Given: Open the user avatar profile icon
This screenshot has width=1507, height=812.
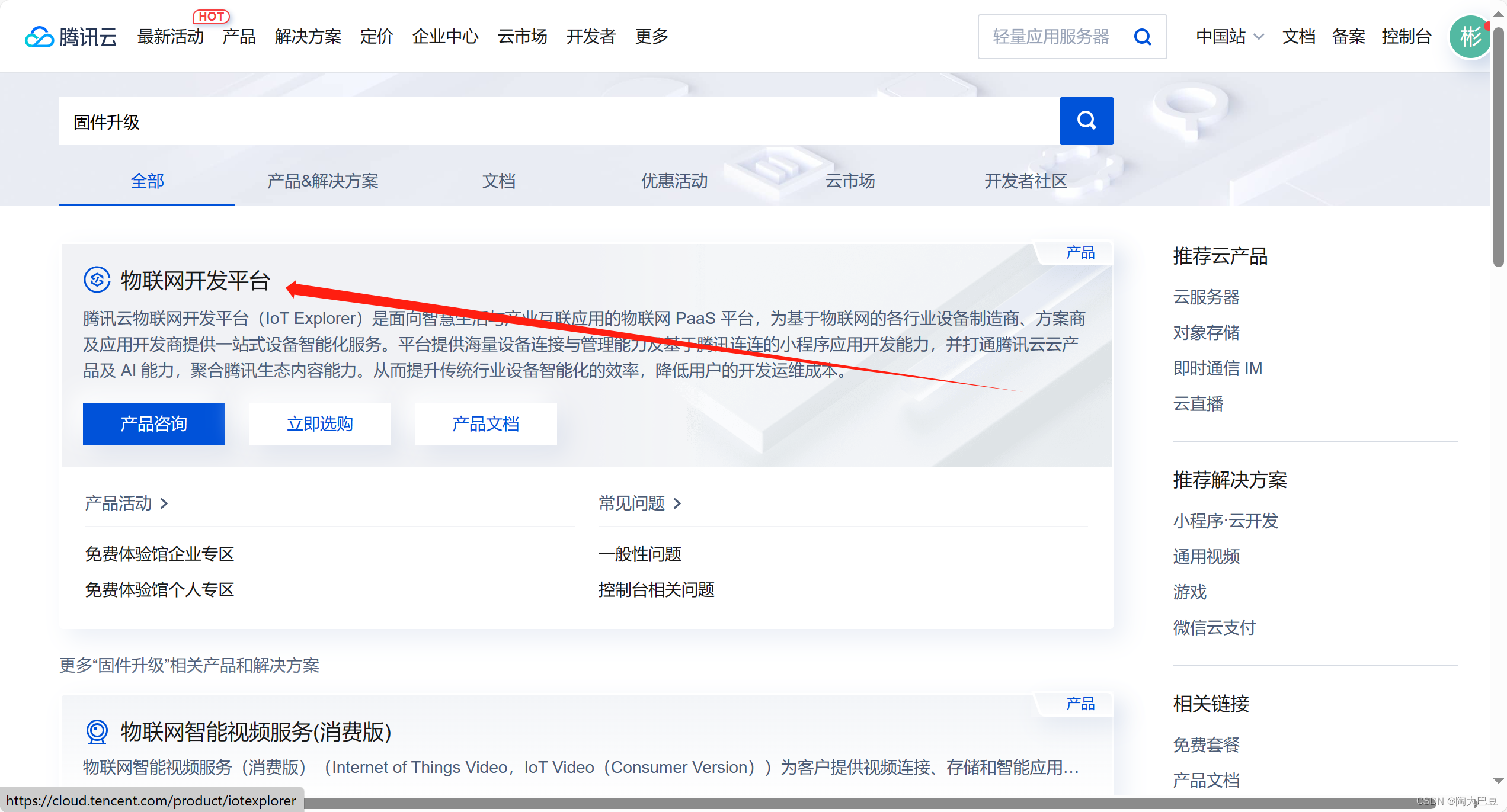Looking at the screenshot, I should pos(1469,37).
